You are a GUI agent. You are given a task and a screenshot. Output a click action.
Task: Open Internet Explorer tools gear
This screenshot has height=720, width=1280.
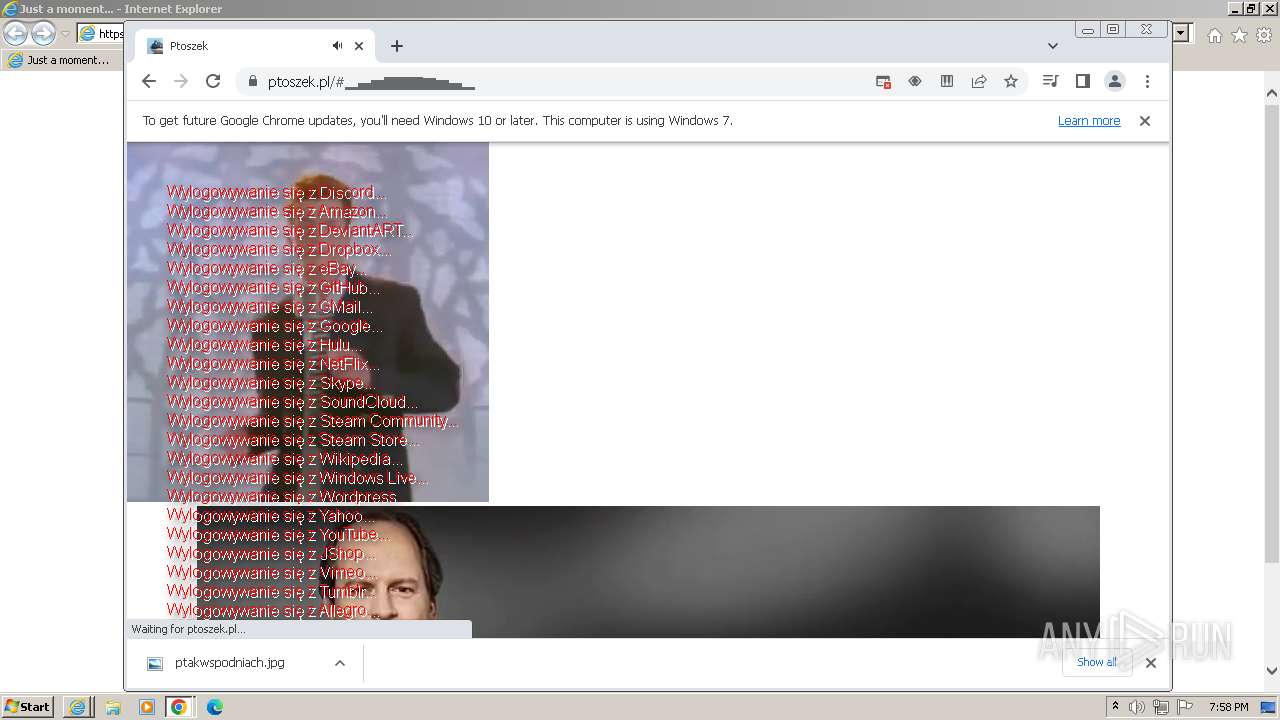point(1264,35)
